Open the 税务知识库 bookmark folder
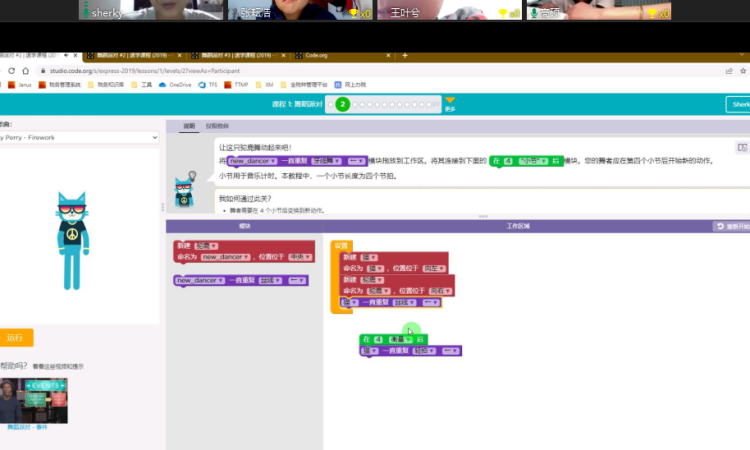This screenshot has width=750, height=450. (106, 85)
